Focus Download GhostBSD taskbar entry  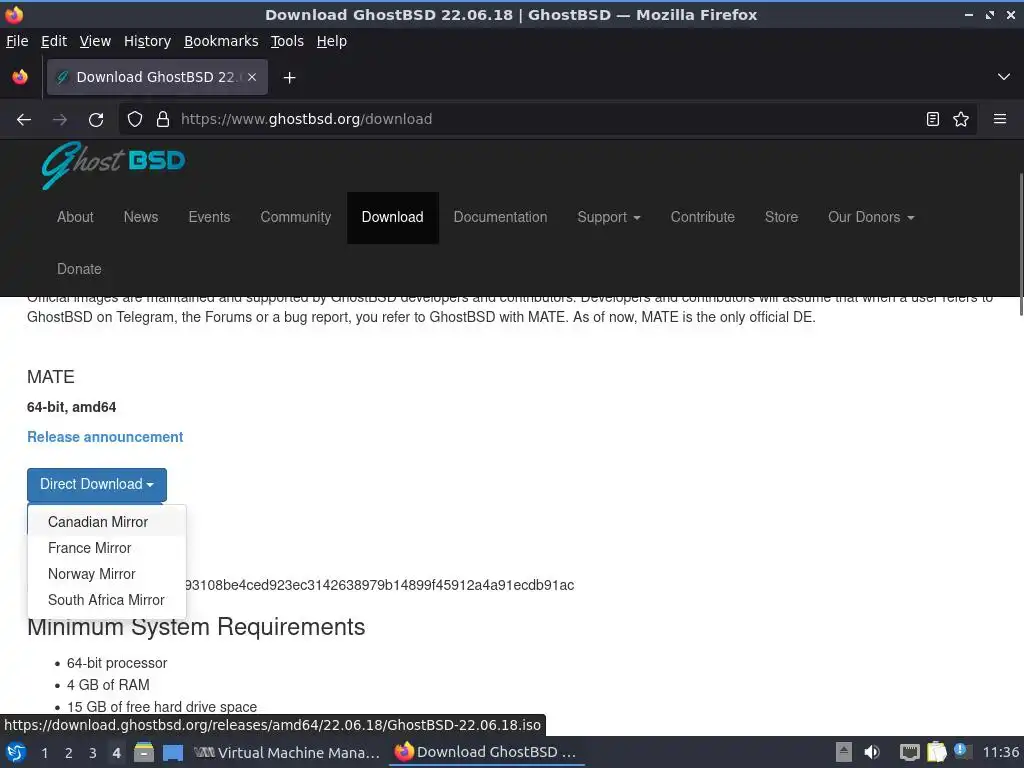487,753
